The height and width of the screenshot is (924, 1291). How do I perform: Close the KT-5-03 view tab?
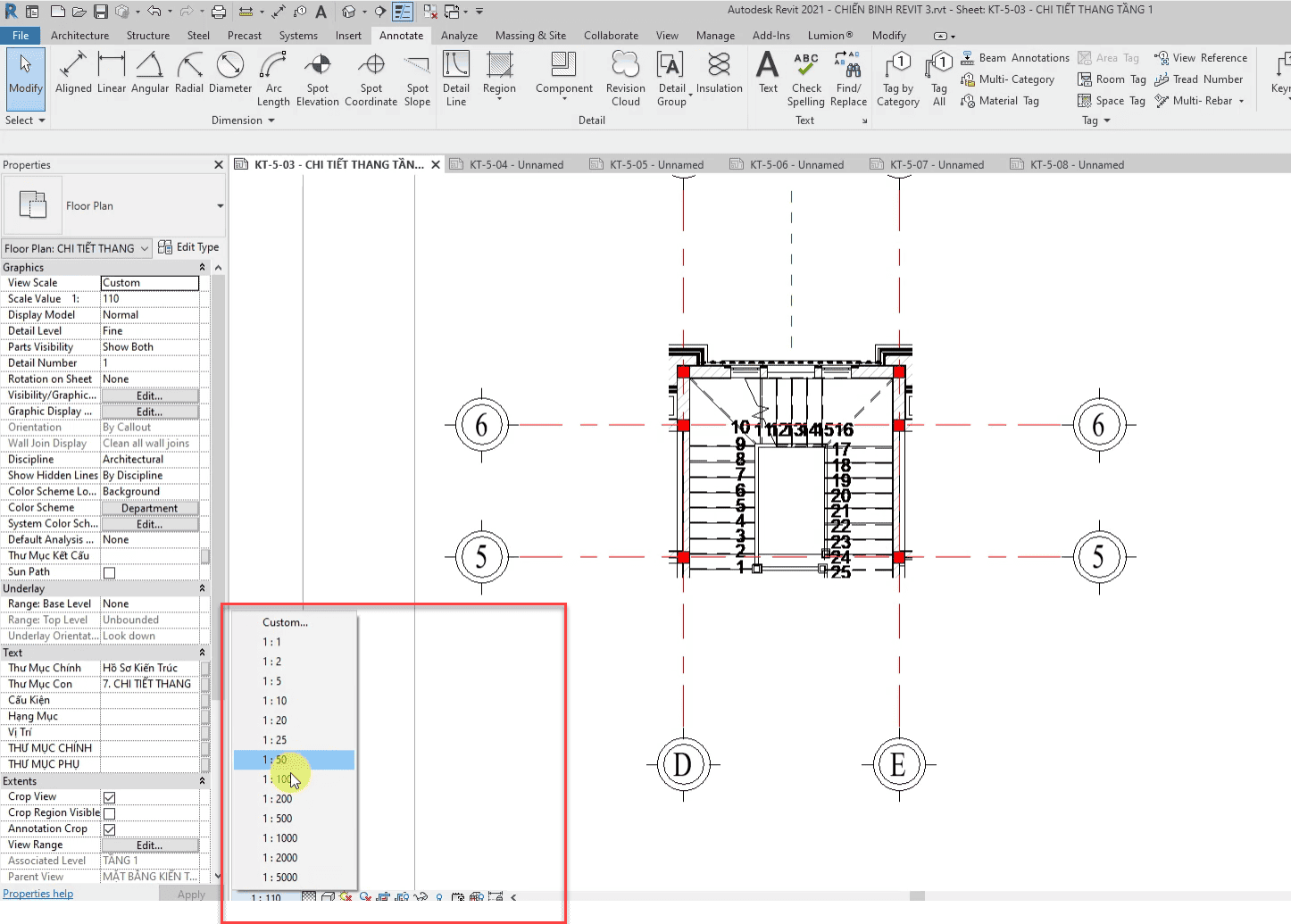click(x=436, y=165)
